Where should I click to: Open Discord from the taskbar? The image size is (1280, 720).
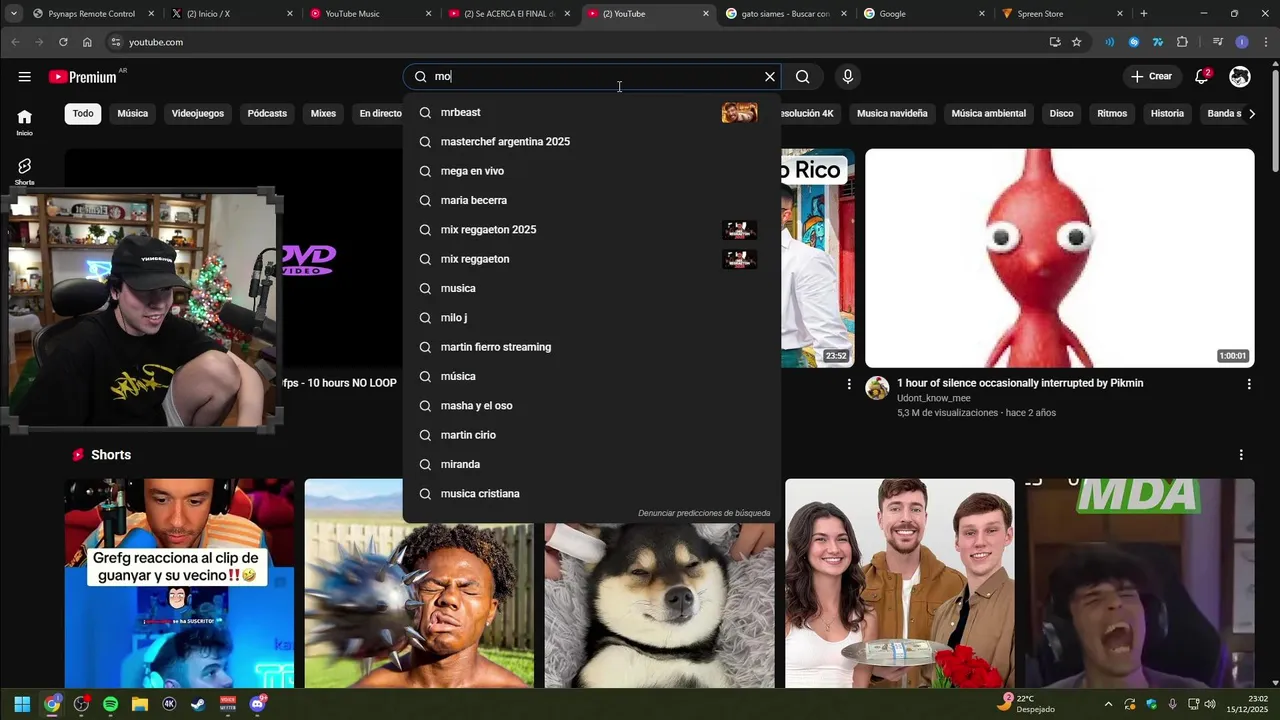(x=257, y=704)
